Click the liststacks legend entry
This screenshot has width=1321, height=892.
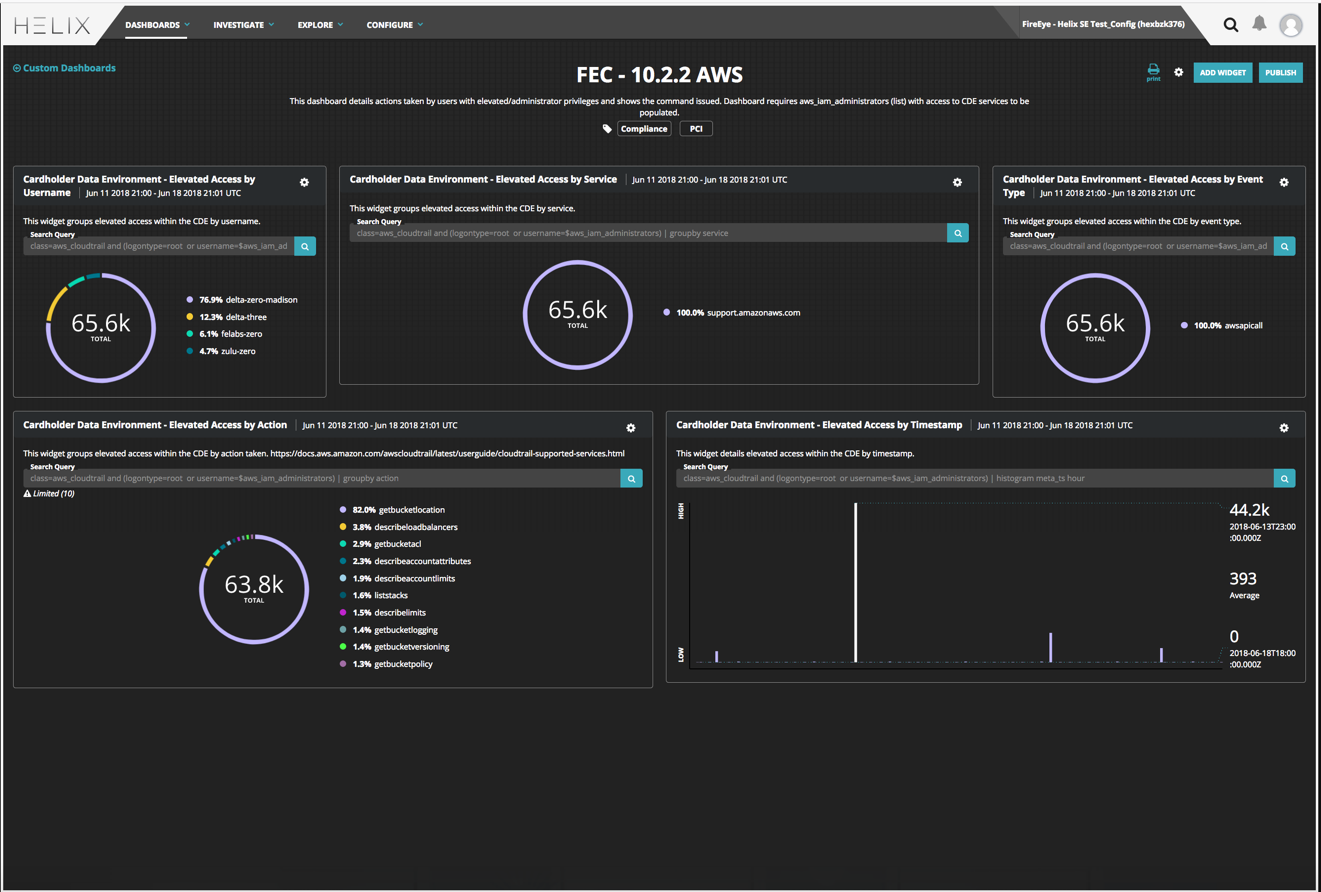(374, 596)
